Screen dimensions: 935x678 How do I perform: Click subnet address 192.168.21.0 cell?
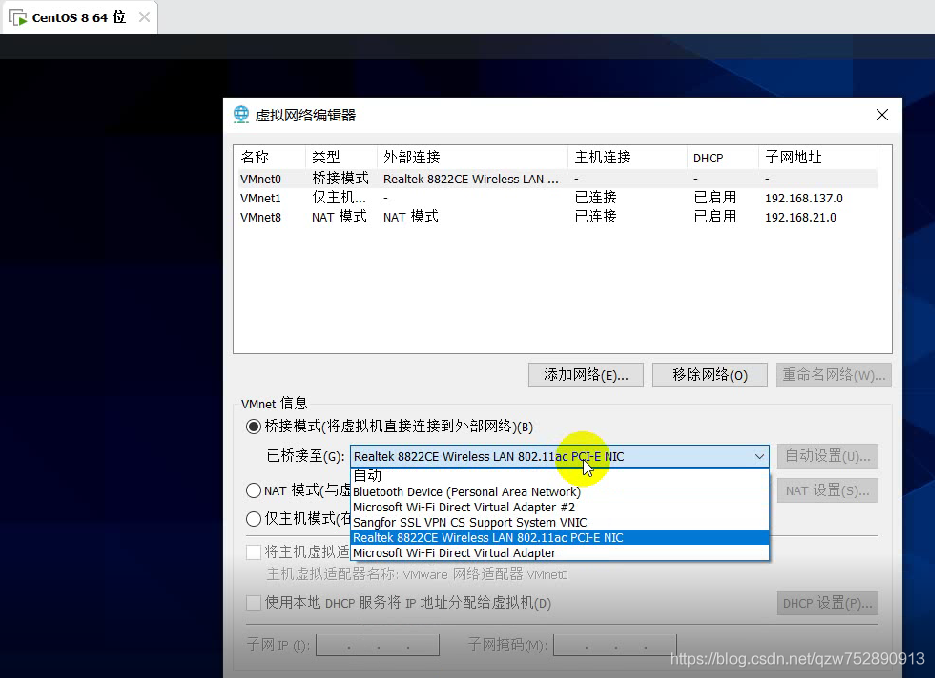[801, 218]
